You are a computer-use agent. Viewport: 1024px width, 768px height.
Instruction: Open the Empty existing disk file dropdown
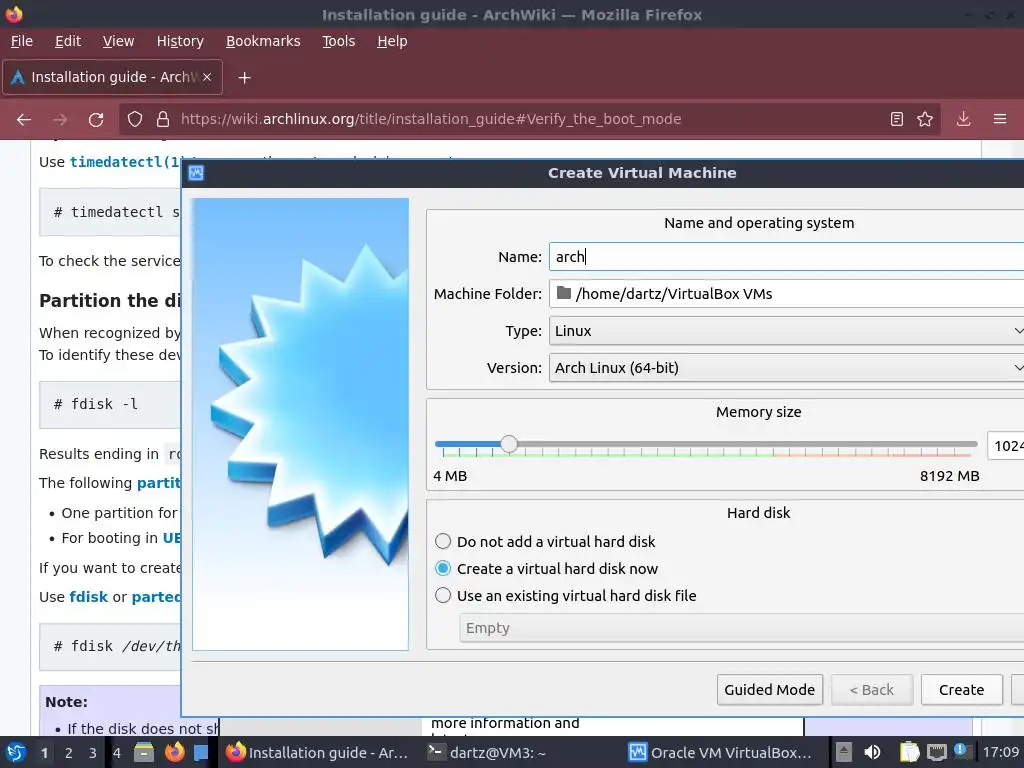[x=742, y=628]
